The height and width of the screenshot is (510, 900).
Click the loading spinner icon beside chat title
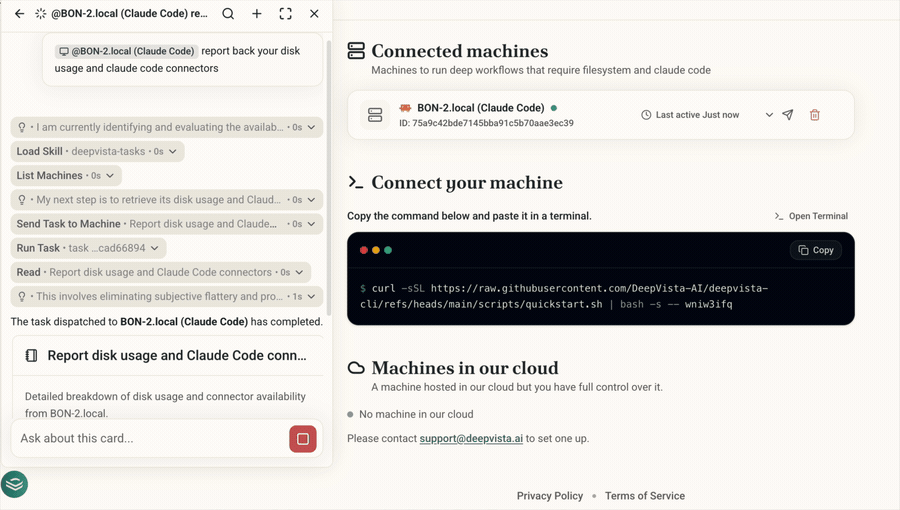coord(40,13)
